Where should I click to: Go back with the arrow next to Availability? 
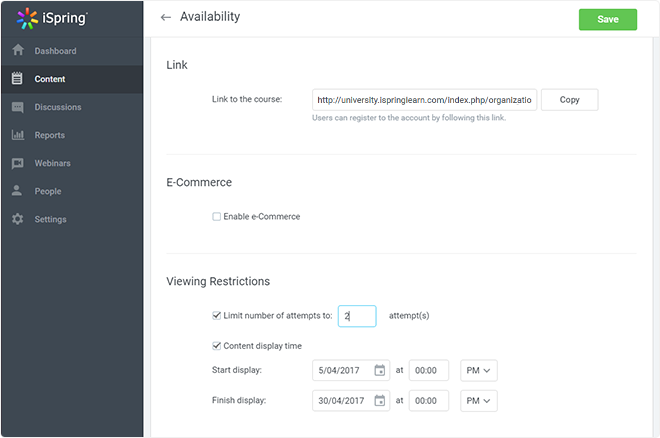[166, 17]
